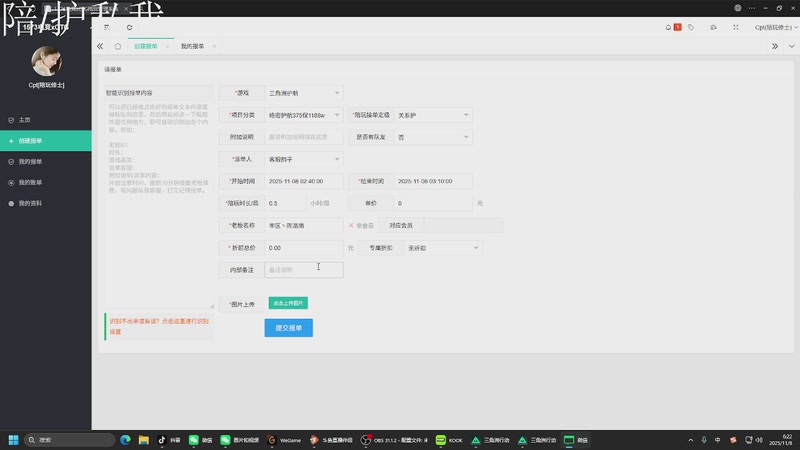Screen dimensions: 800x450
Task: Open 抖音 from taskbar
Action: pyautogui.click(x=169, y=440)
